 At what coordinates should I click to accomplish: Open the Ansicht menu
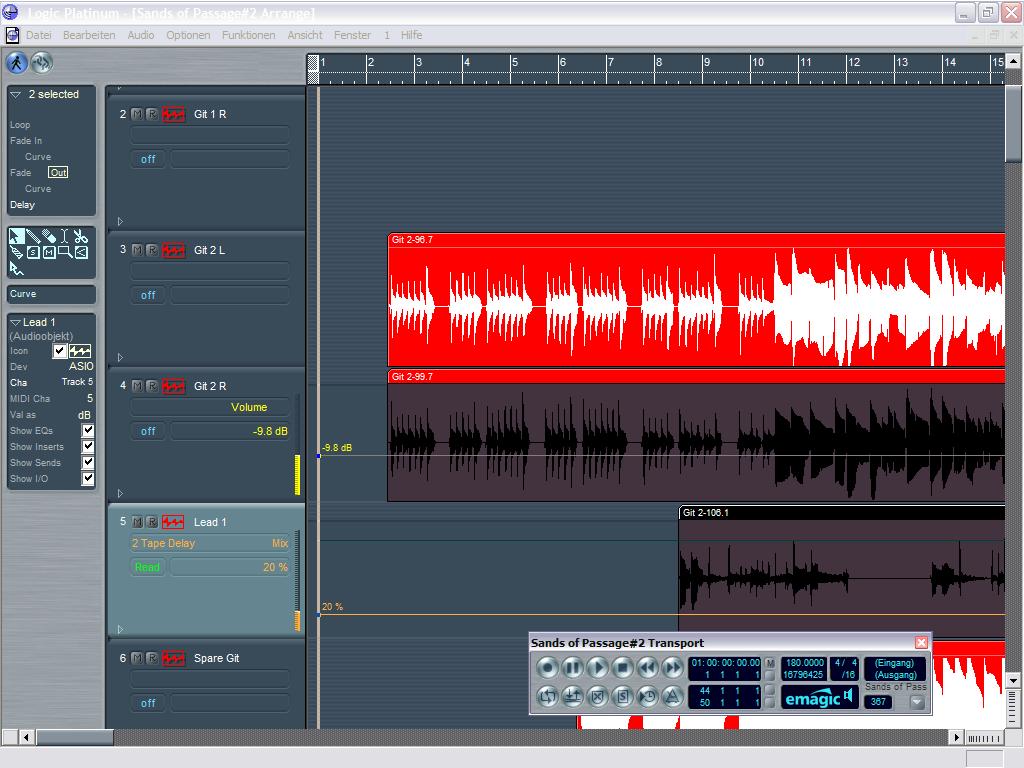(305, 35)
